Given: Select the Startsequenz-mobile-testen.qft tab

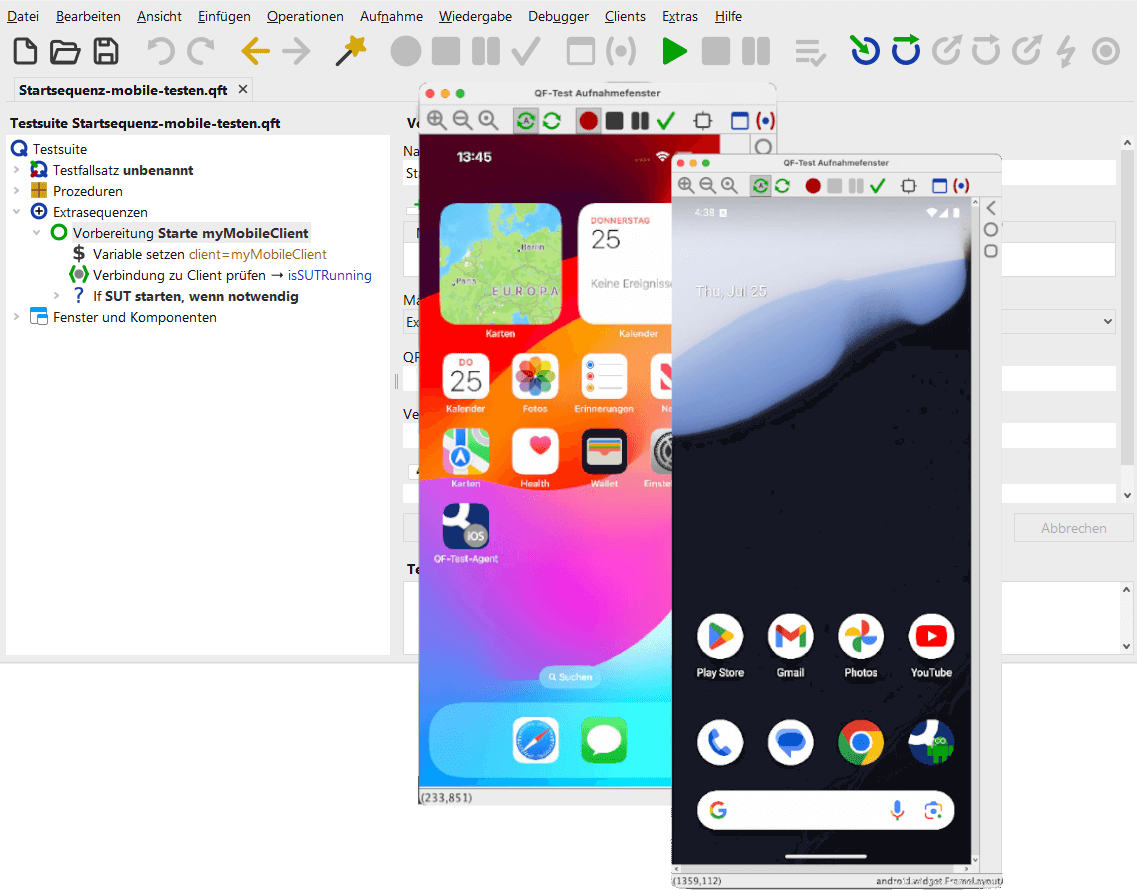Looking at the screenshot, I should click(x=123, y=90).
